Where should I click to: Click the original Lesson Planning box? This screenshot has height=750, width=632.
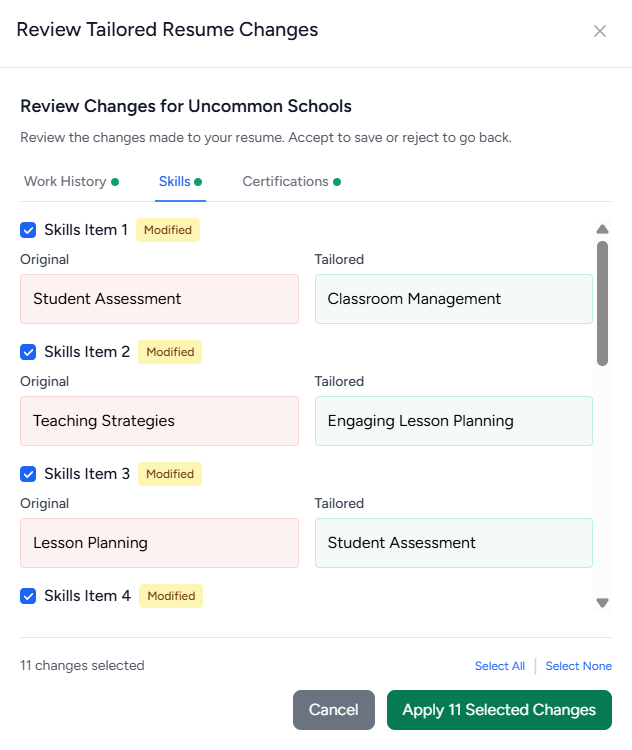(x=159, y=543)
